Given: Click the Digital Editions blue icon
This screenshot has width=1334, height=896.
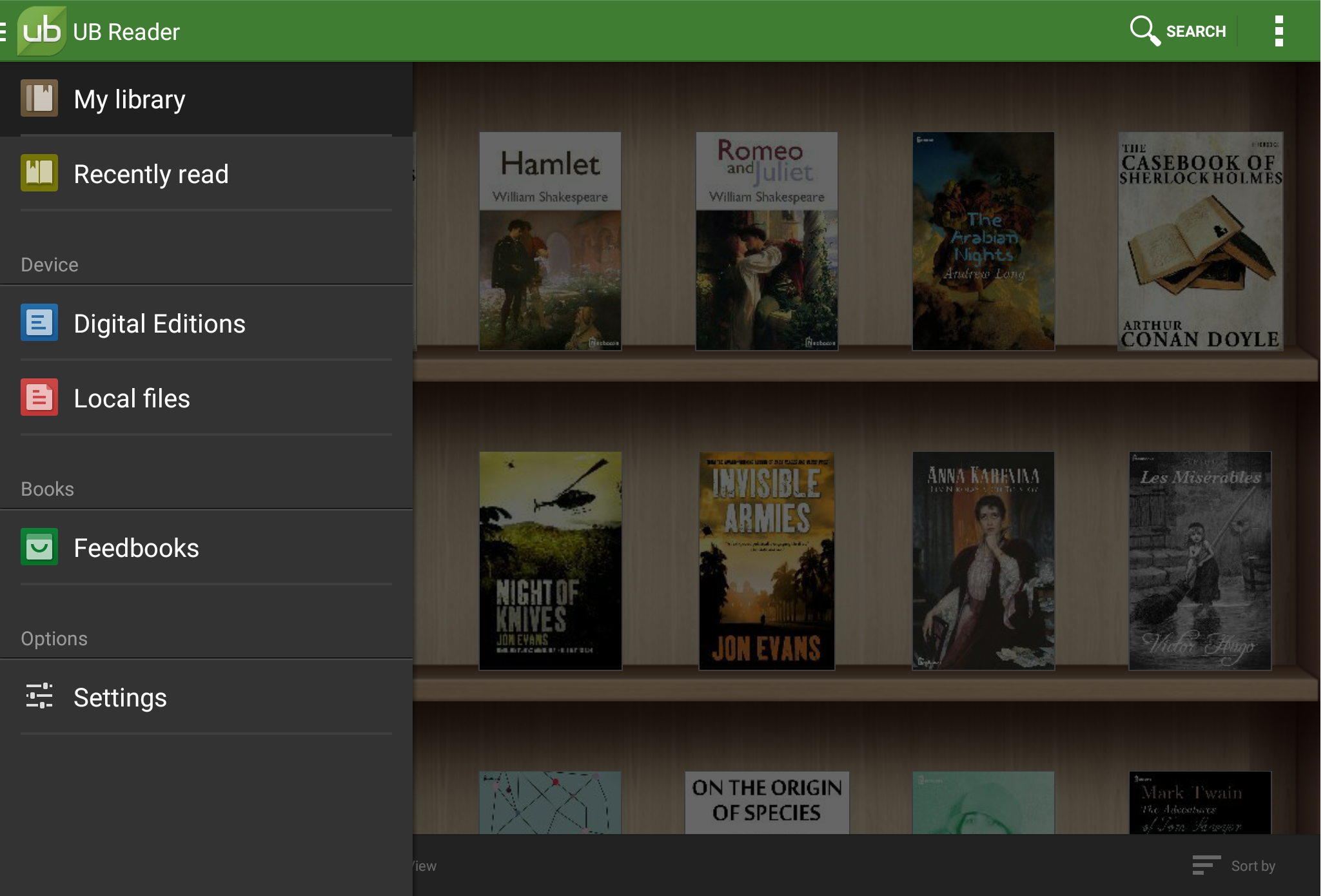Looking at the screenshot, I should 39,323.
